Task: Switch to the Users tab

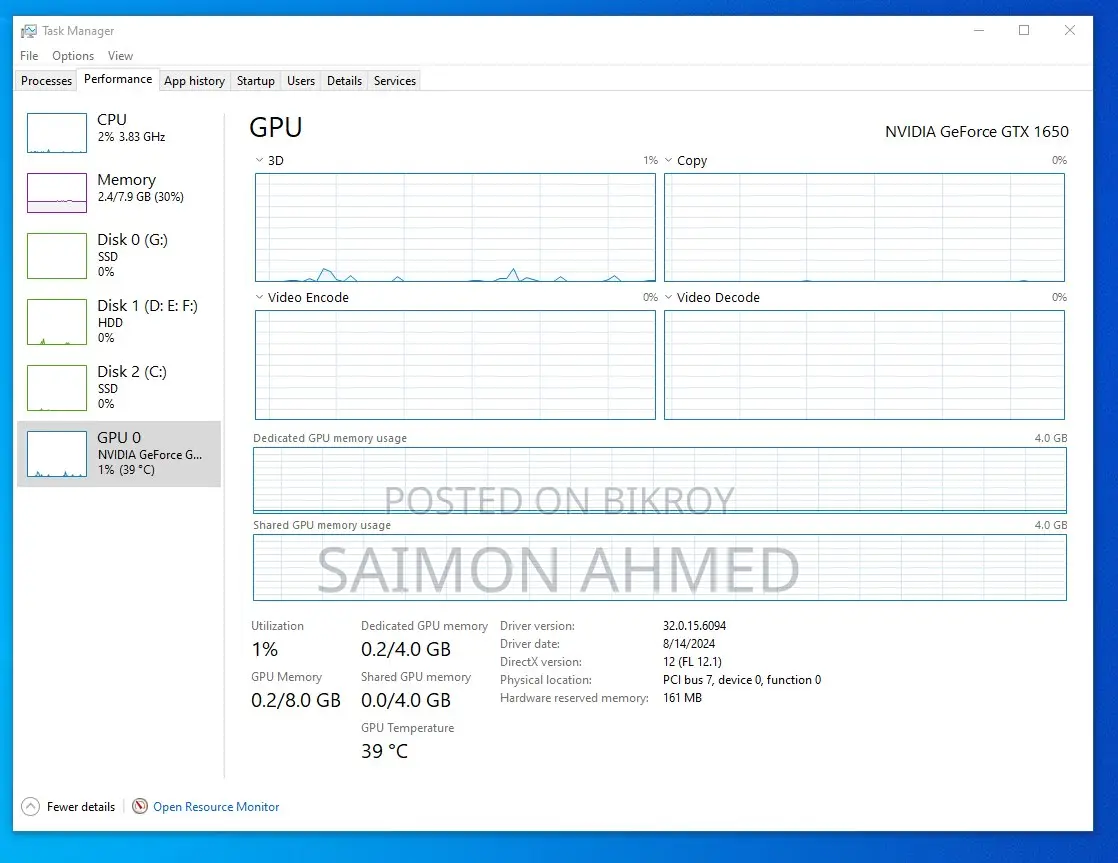Action: tap(301, 81)
